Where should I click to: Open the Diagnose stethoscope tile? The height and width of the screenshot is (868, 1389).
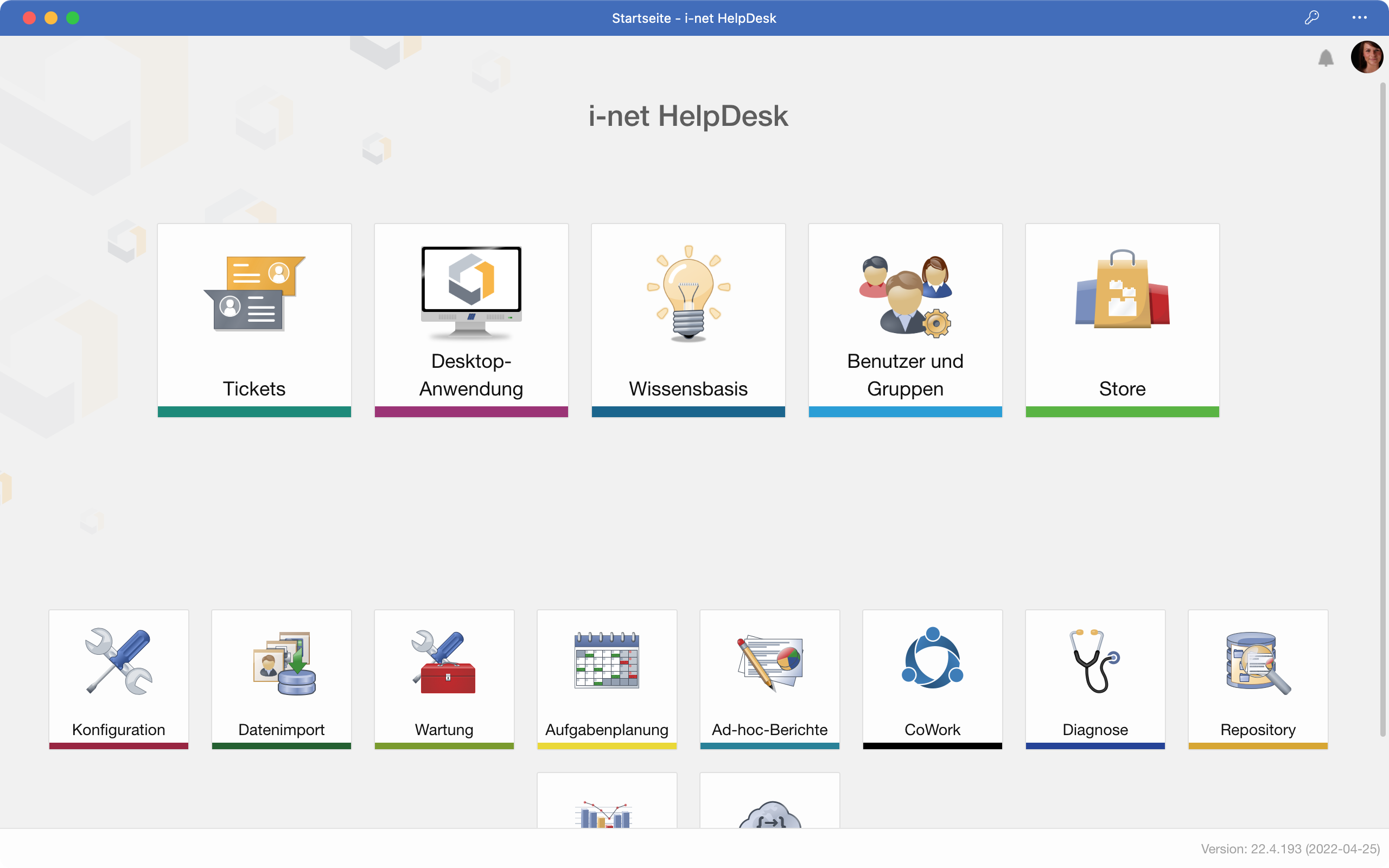click(1095, 680)
